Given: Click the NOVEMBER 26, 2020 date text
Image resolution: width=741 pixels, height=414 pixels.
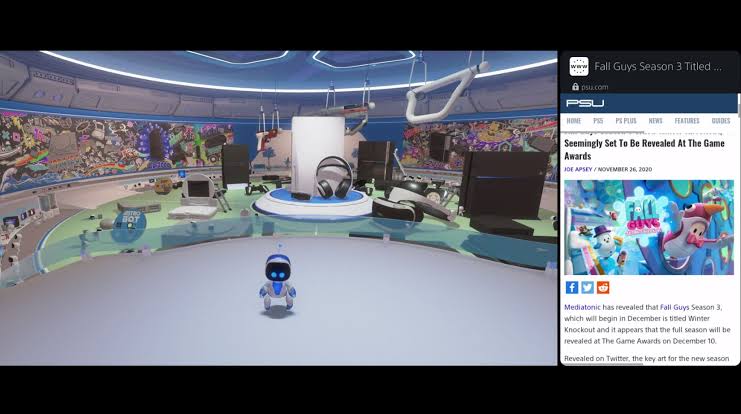Looking at the screenshot, I should coord(625,169).
